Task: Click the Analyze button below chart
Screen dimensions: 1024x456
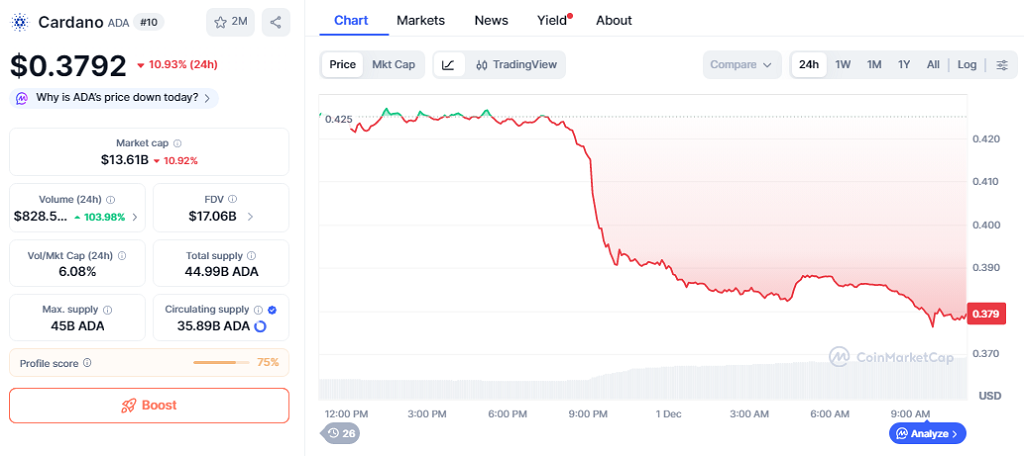Action: [927, 433]
